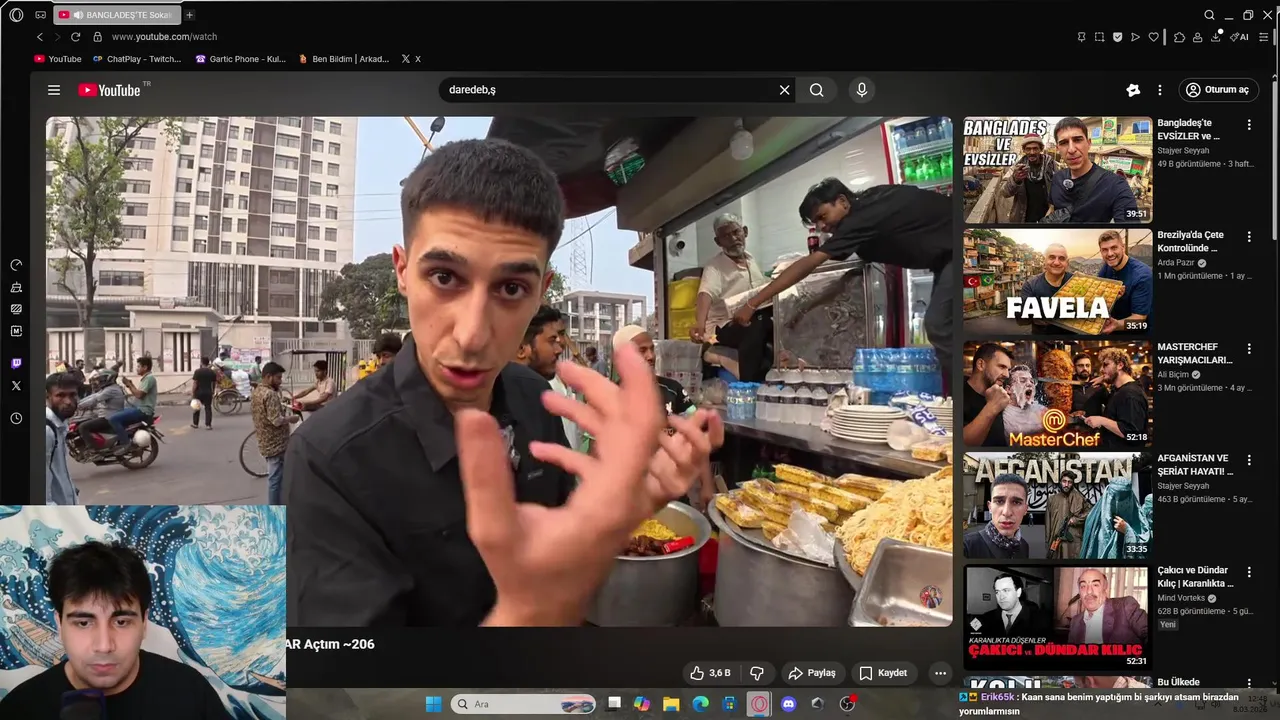Open the GX Corner gamepad icon

(40, 15)
